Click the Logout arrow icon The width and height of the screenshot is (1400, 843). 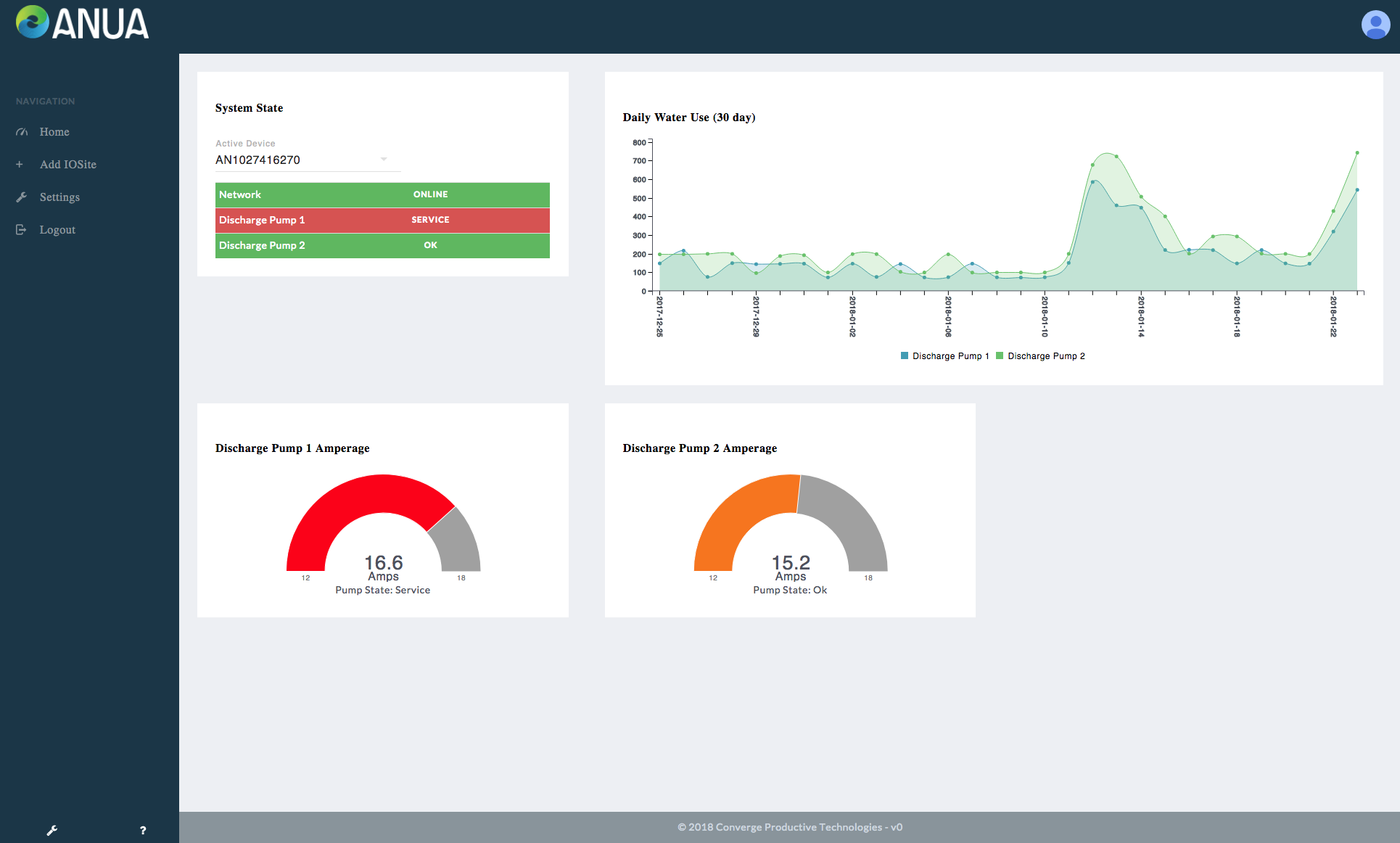[22, 230]
